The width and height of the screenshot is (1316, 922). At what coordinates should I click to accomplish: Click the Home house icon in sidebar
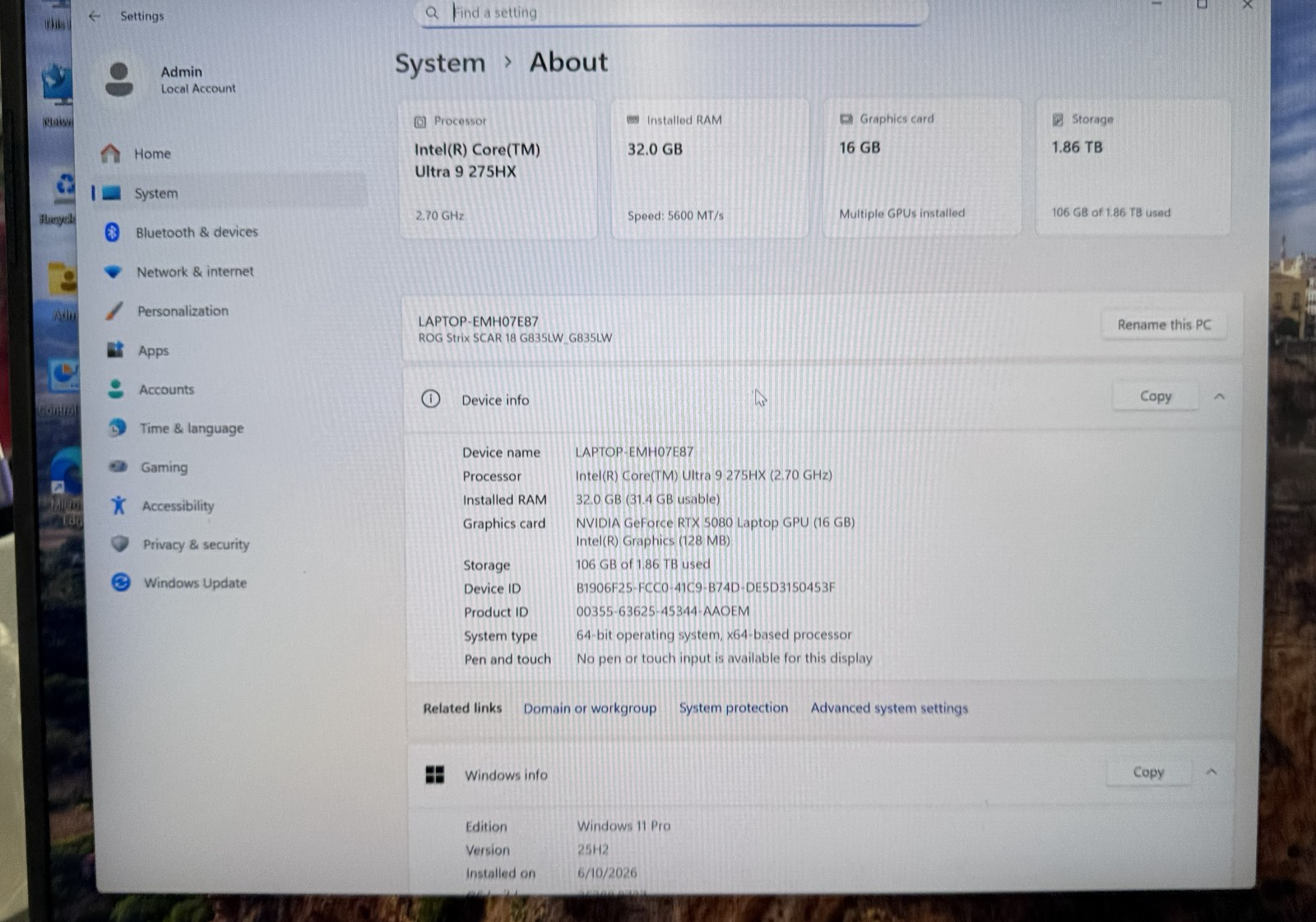tap(110, 153)
